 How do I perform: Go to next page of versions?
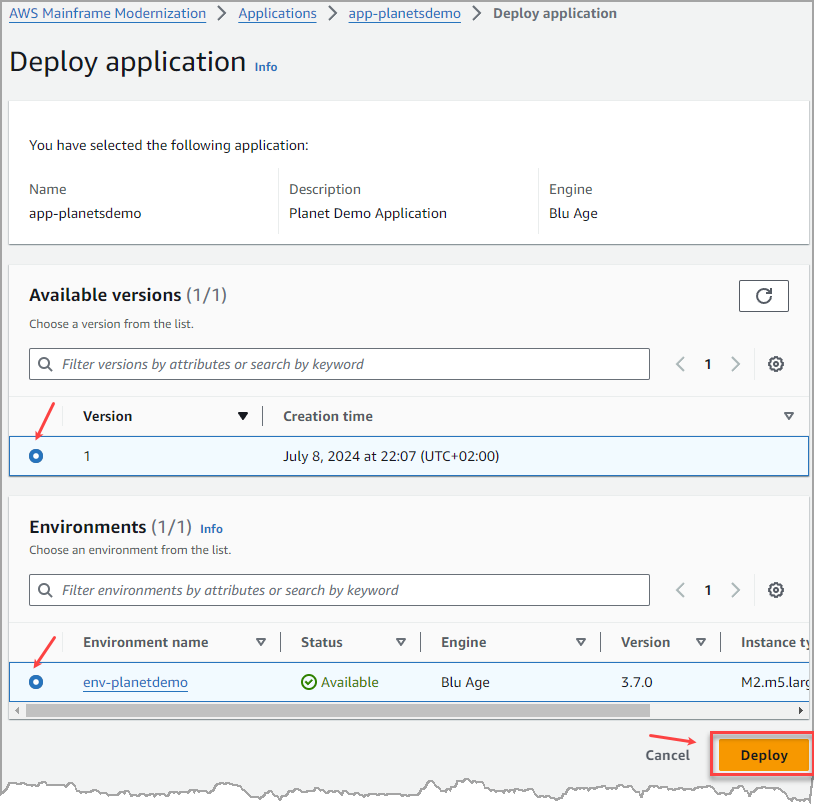736,364
